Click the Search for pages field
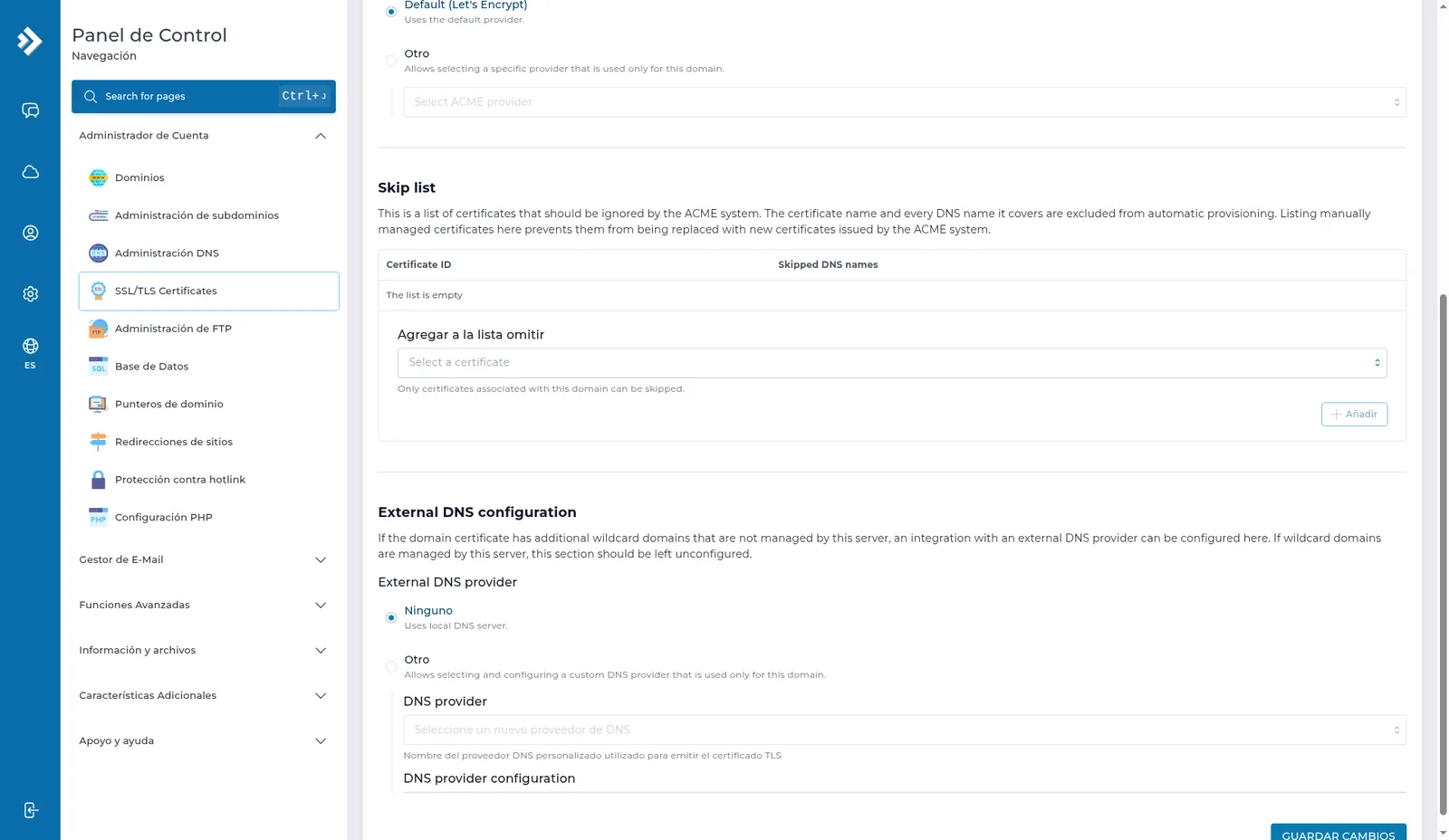Viewport: 1449px width, 840px height. [204, 96]
